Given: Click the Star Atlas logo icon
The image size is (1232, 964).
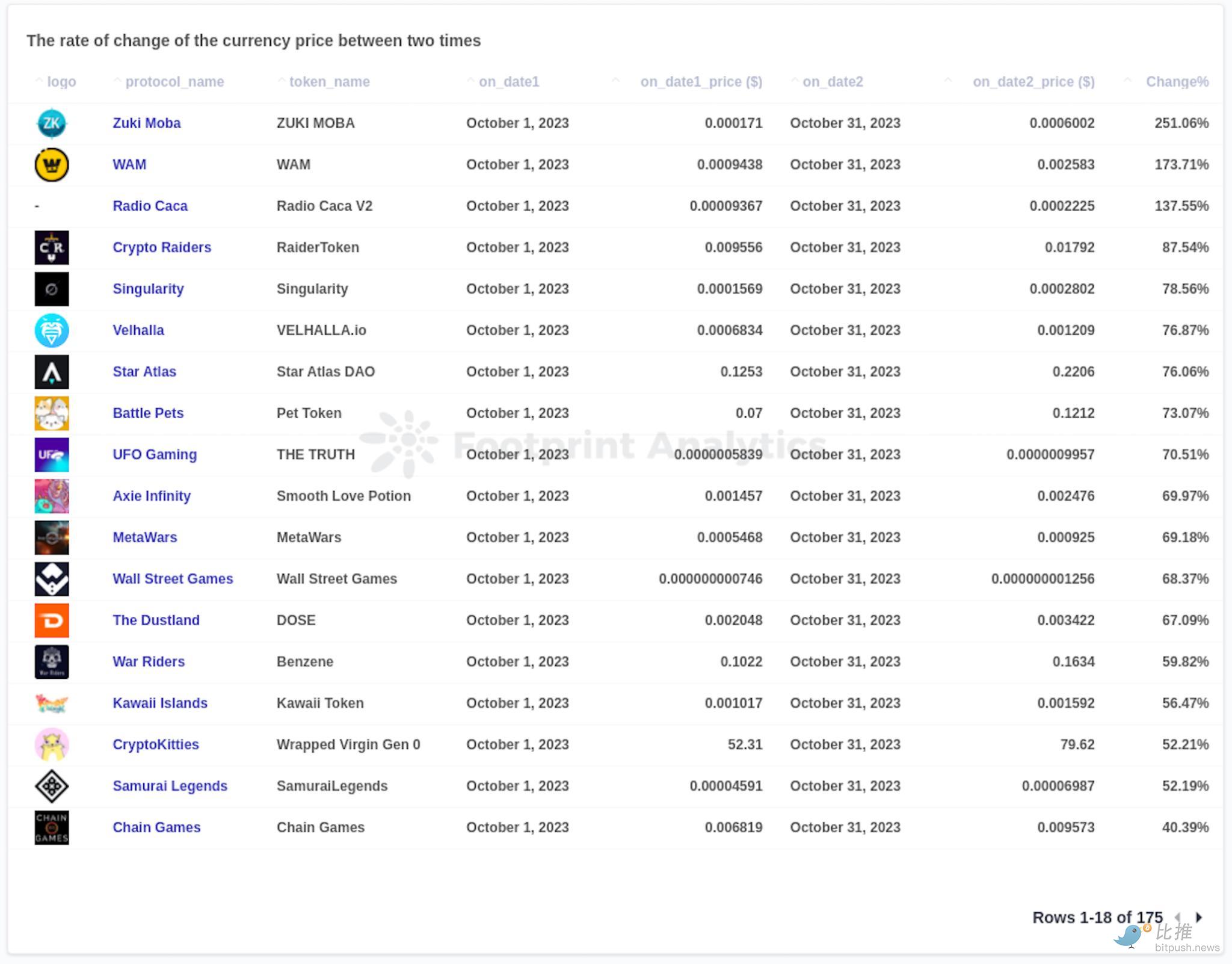Looking at the screenshot, I should (x=52, y=372).
